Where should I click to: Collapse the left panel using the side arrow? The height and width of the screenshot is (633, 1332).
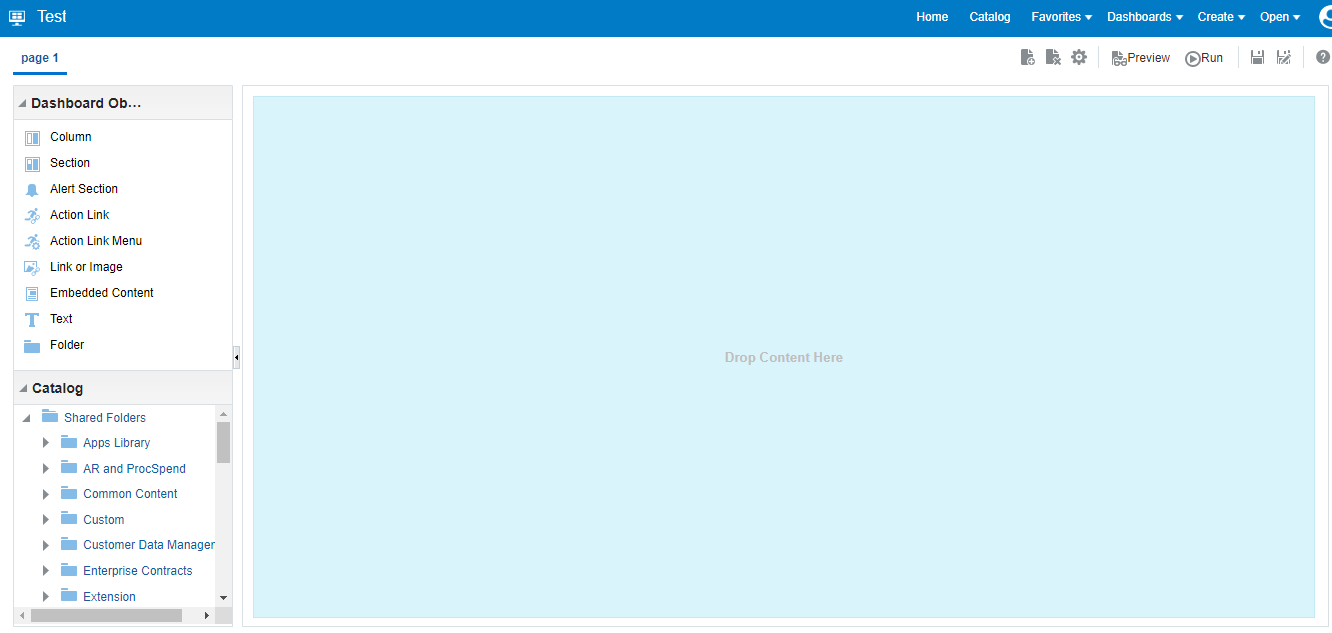tap(236, 356)
